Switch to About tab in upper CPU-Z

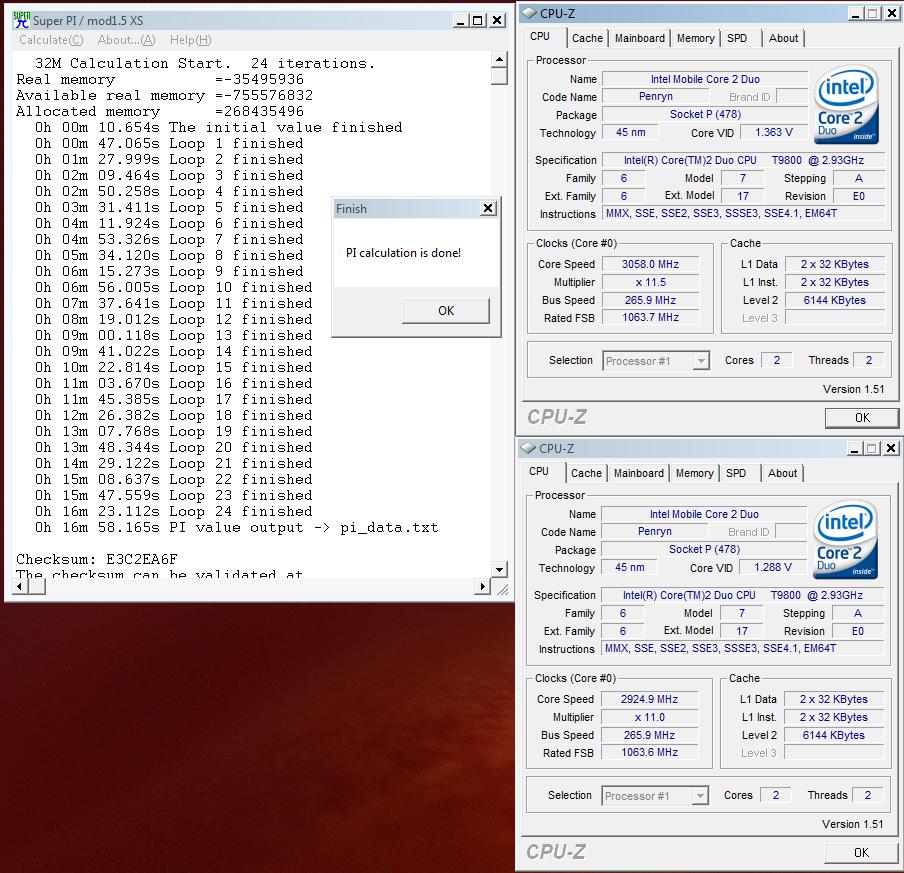pos(784,38)
